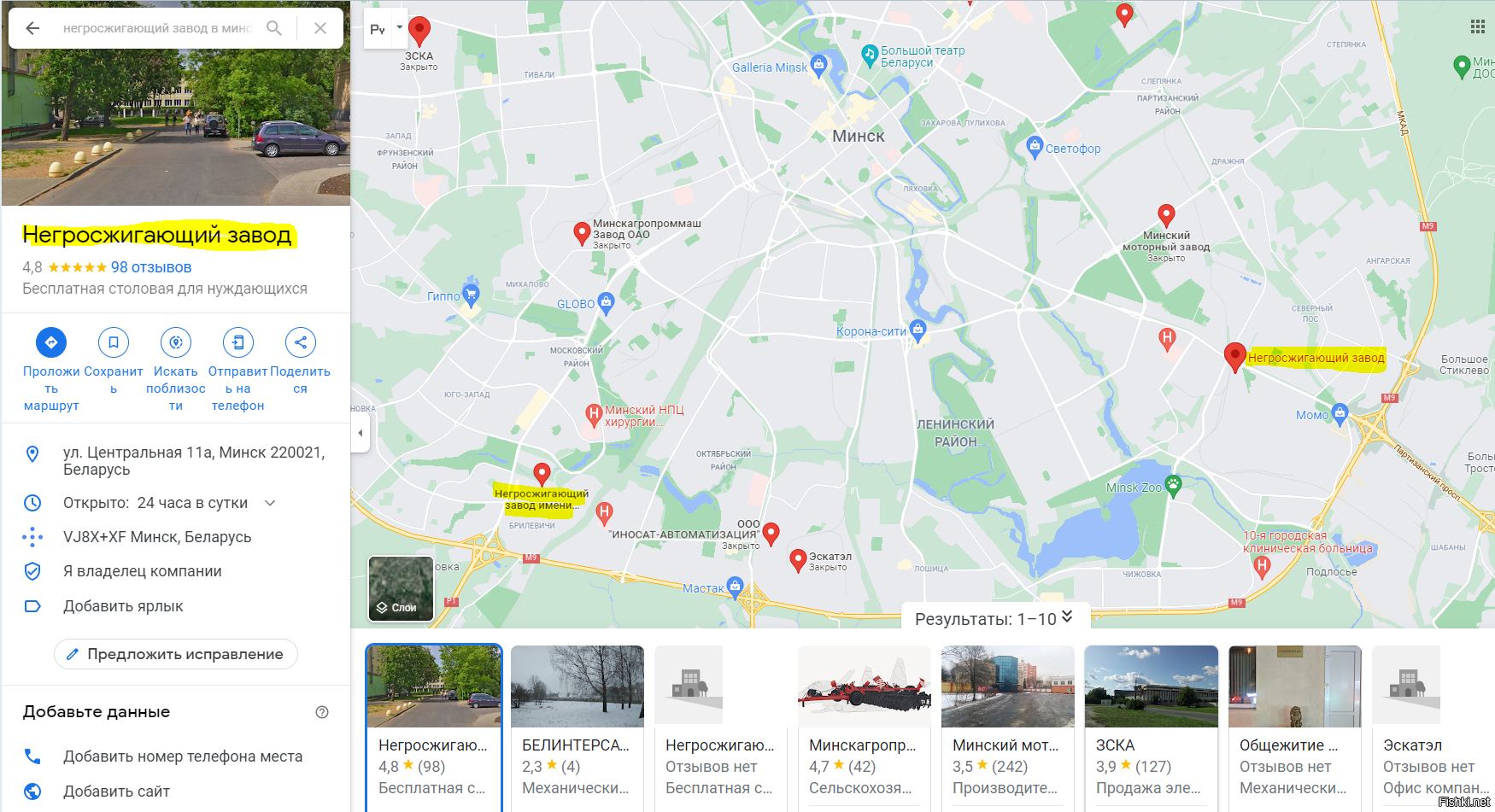
Task: Open the 98 отзывов reviews link
Action: click(151, 267)
